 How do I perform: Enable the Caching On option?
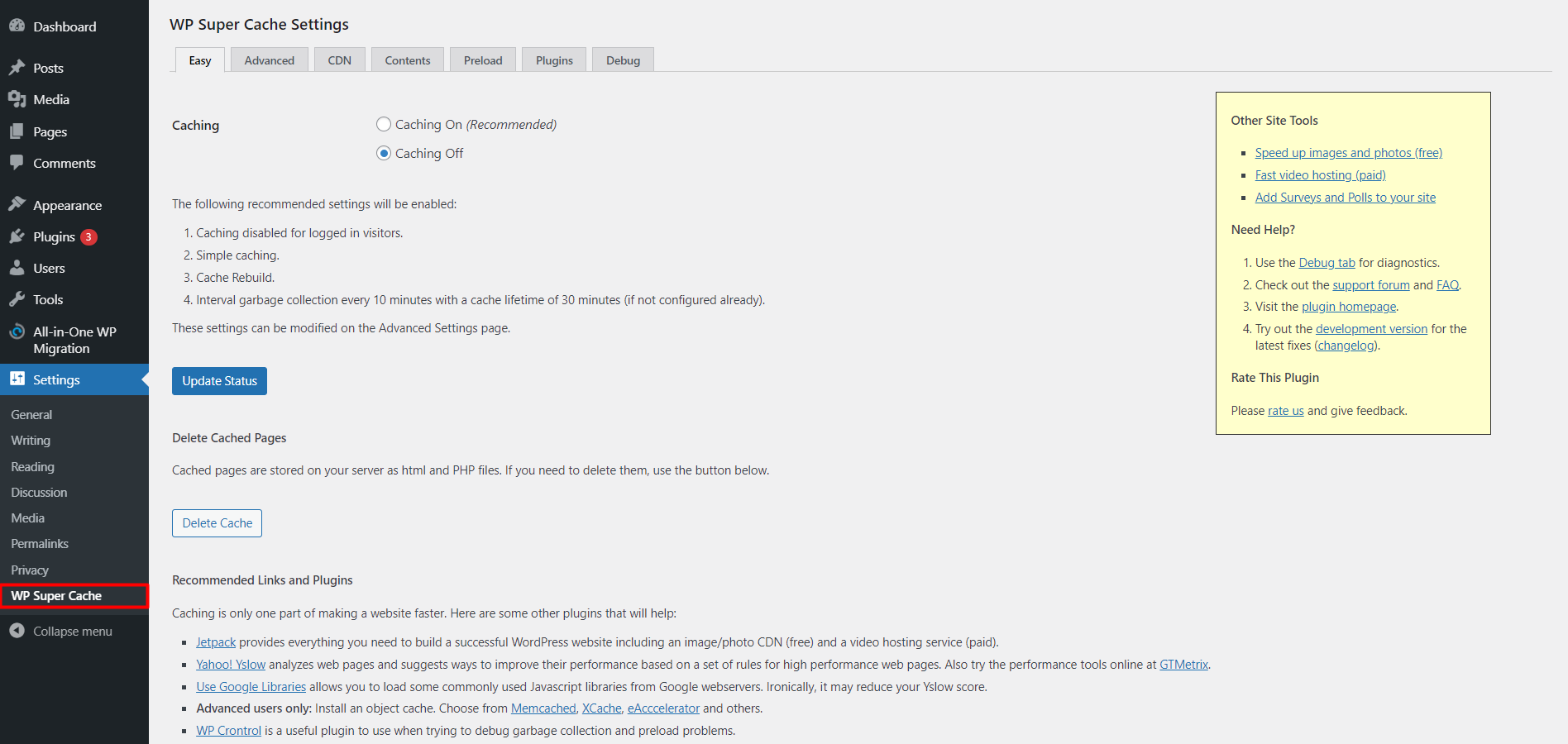click(x=384, y=124)
